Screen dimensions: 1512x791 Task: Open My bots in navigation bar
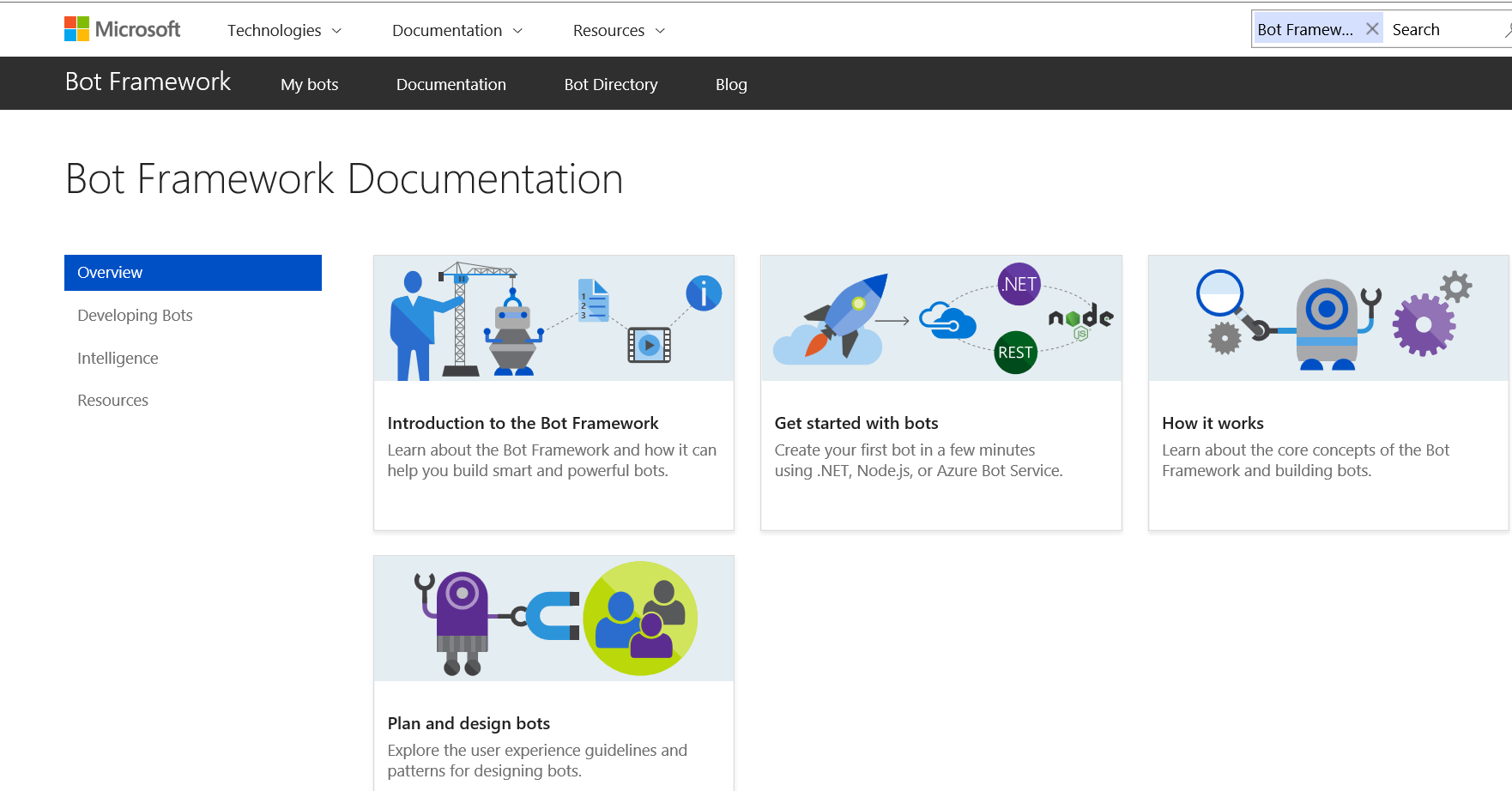click(309, 84)
